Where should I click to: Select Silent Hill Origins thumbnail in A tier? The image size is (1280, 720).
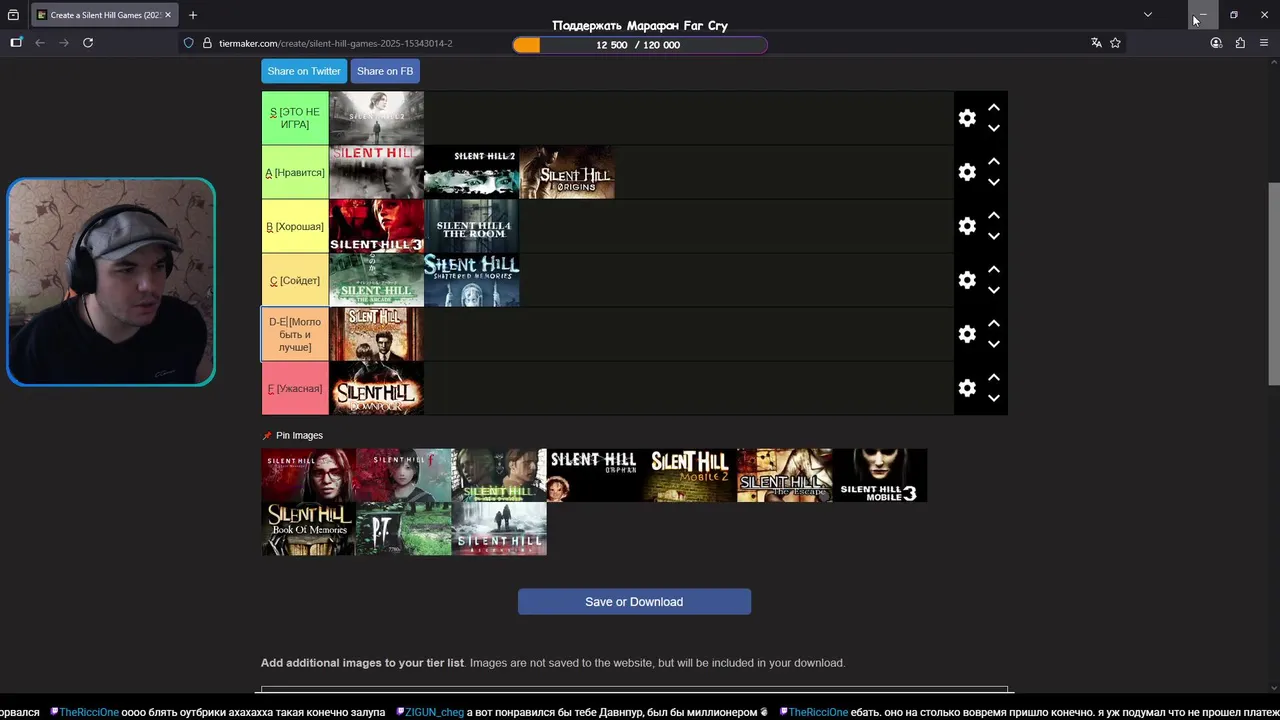coord(567,172)
